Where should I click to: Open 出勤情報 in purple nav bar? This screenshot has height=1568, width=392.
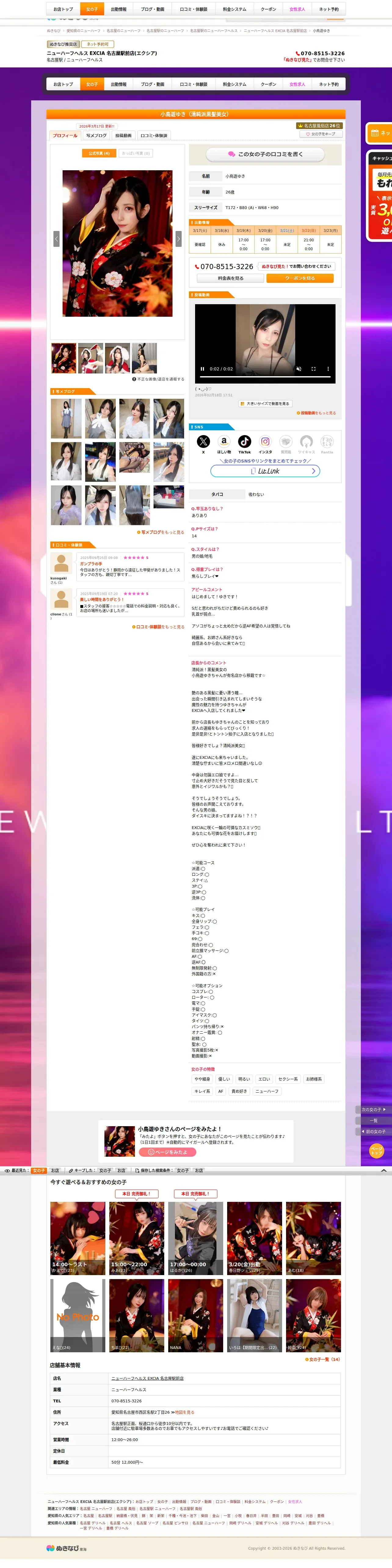119,85
